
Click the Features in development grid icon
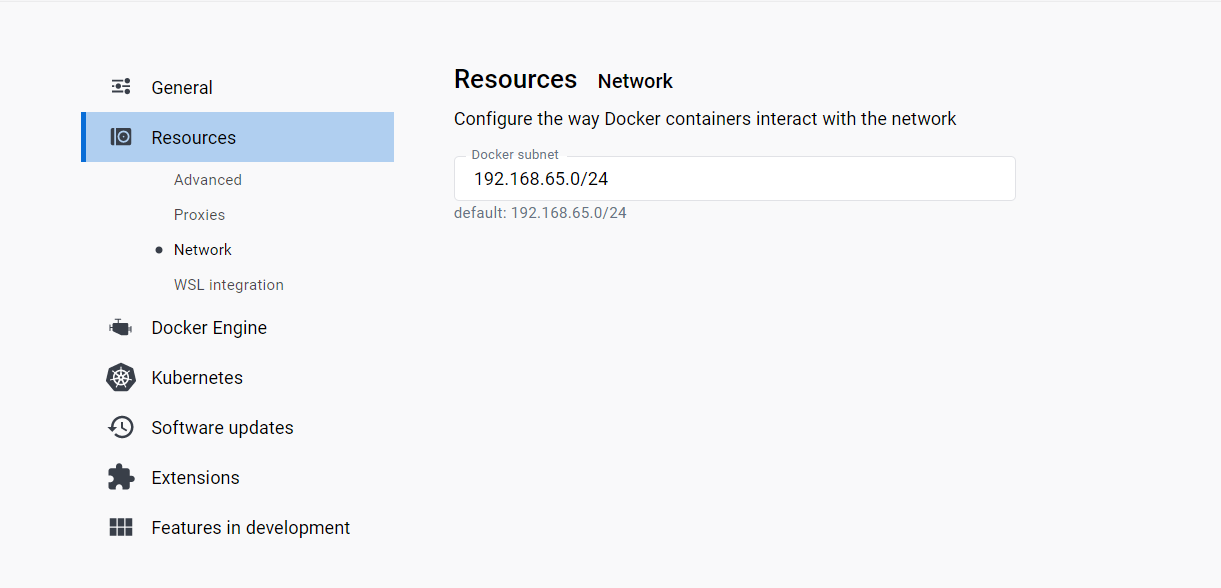coord(121,527)
